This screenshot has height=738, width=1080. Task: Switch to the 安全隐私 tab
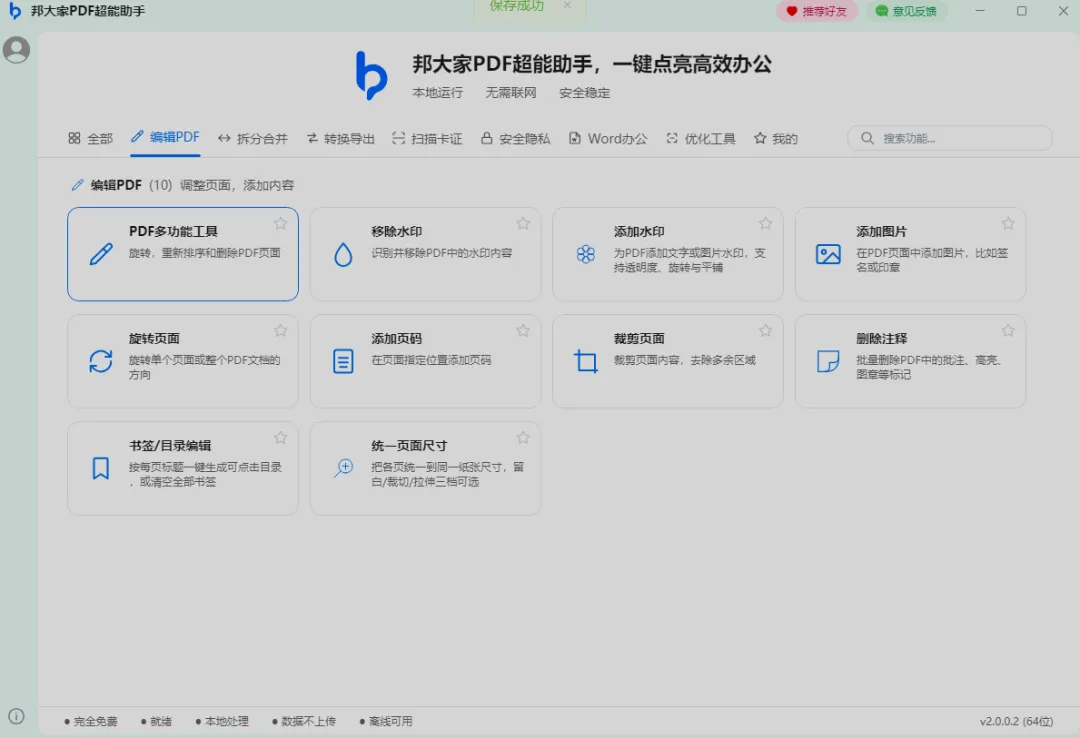(x=515, y=139)
